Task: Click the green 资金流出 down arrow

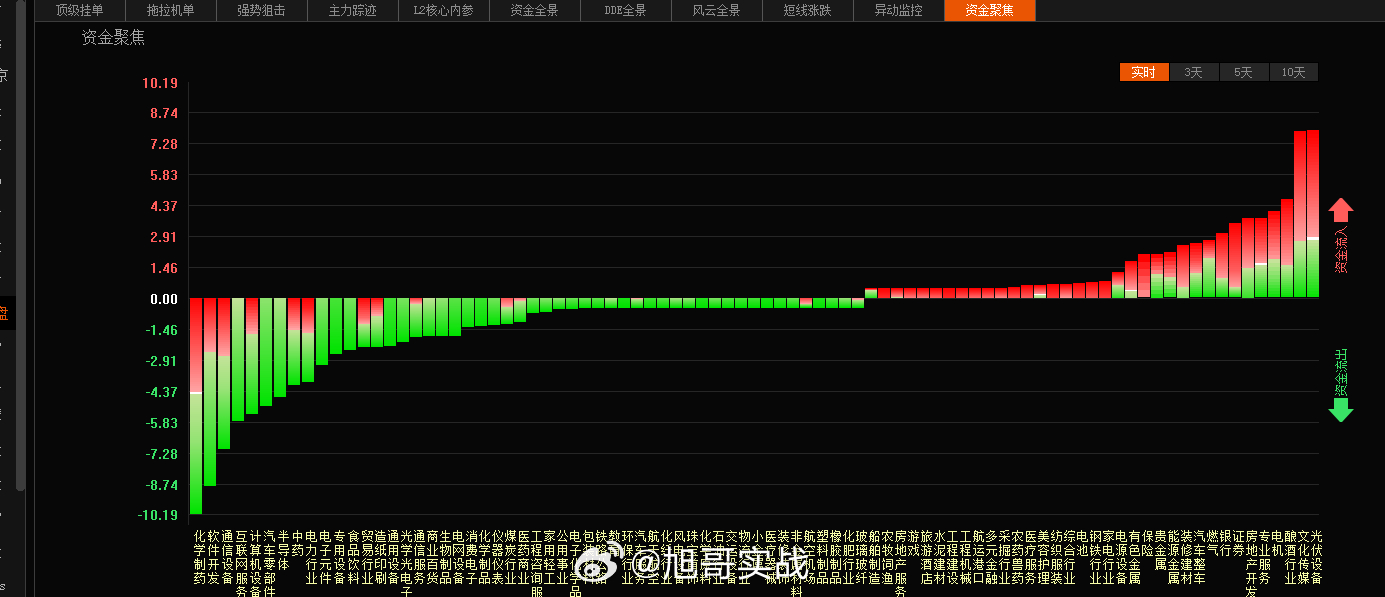Action: [1340, 408]
